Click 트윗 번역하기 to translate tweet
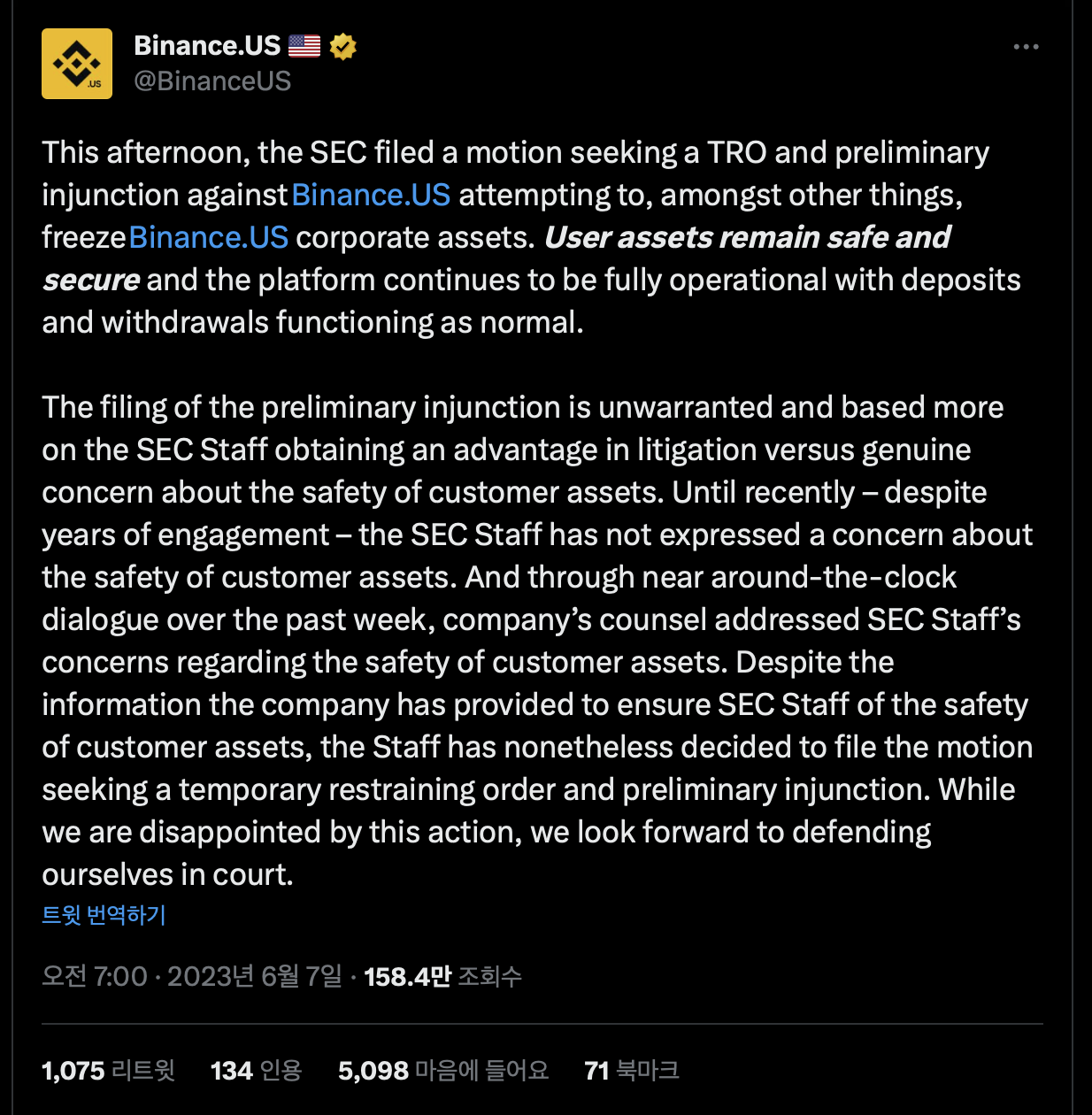The width and height of the screenshot is (1092, 1115). tap(104, 915)
